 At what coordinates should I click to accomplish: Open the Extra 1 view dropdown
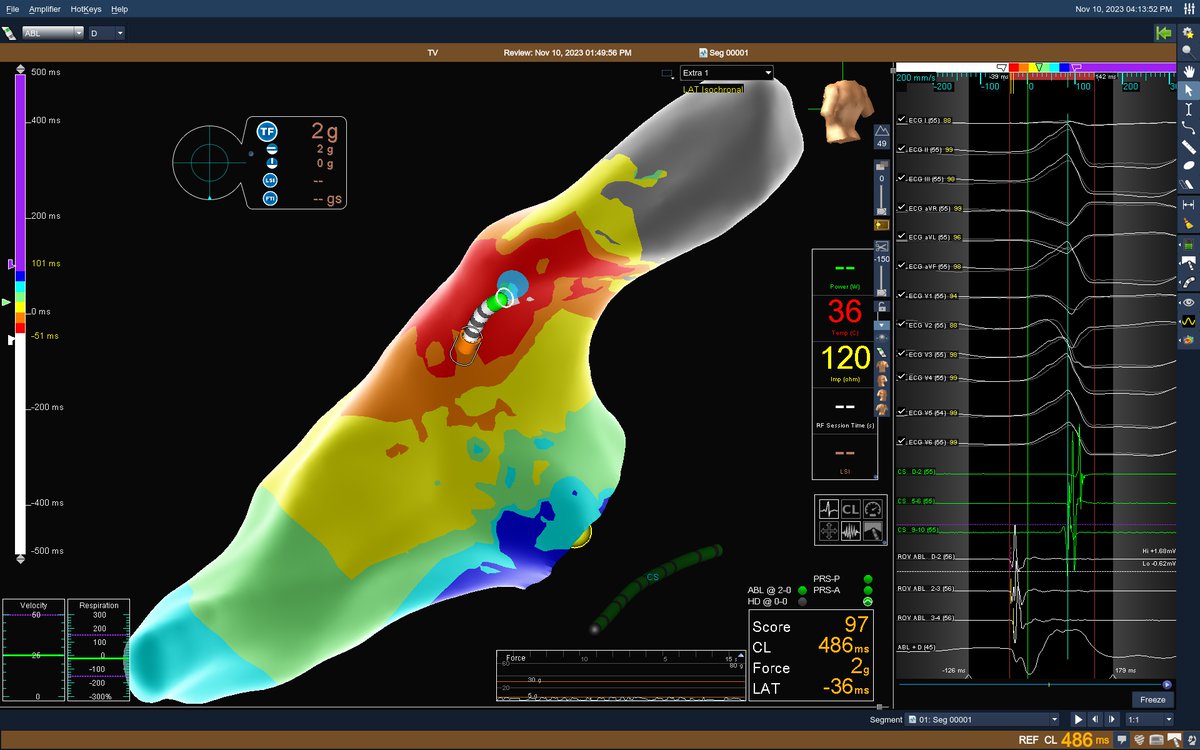726,73
